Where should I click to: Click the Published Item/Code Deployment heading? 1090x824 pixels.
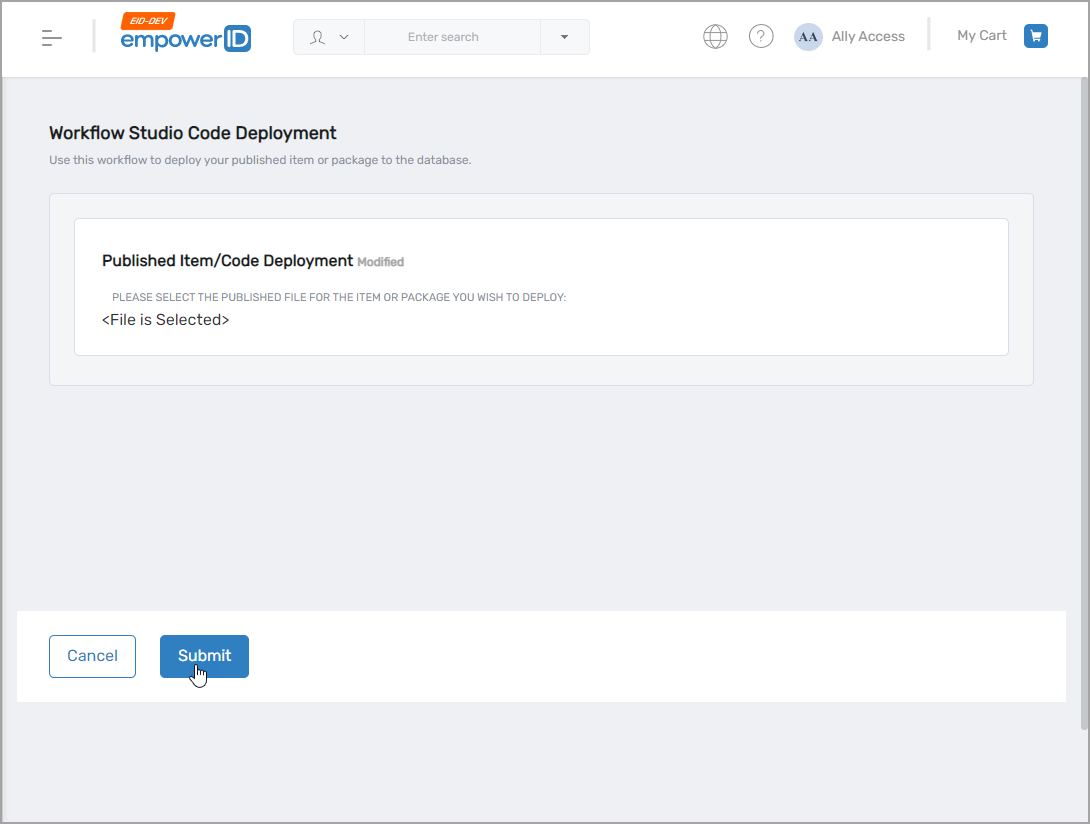pyautogui.click(x=228, y=260)
